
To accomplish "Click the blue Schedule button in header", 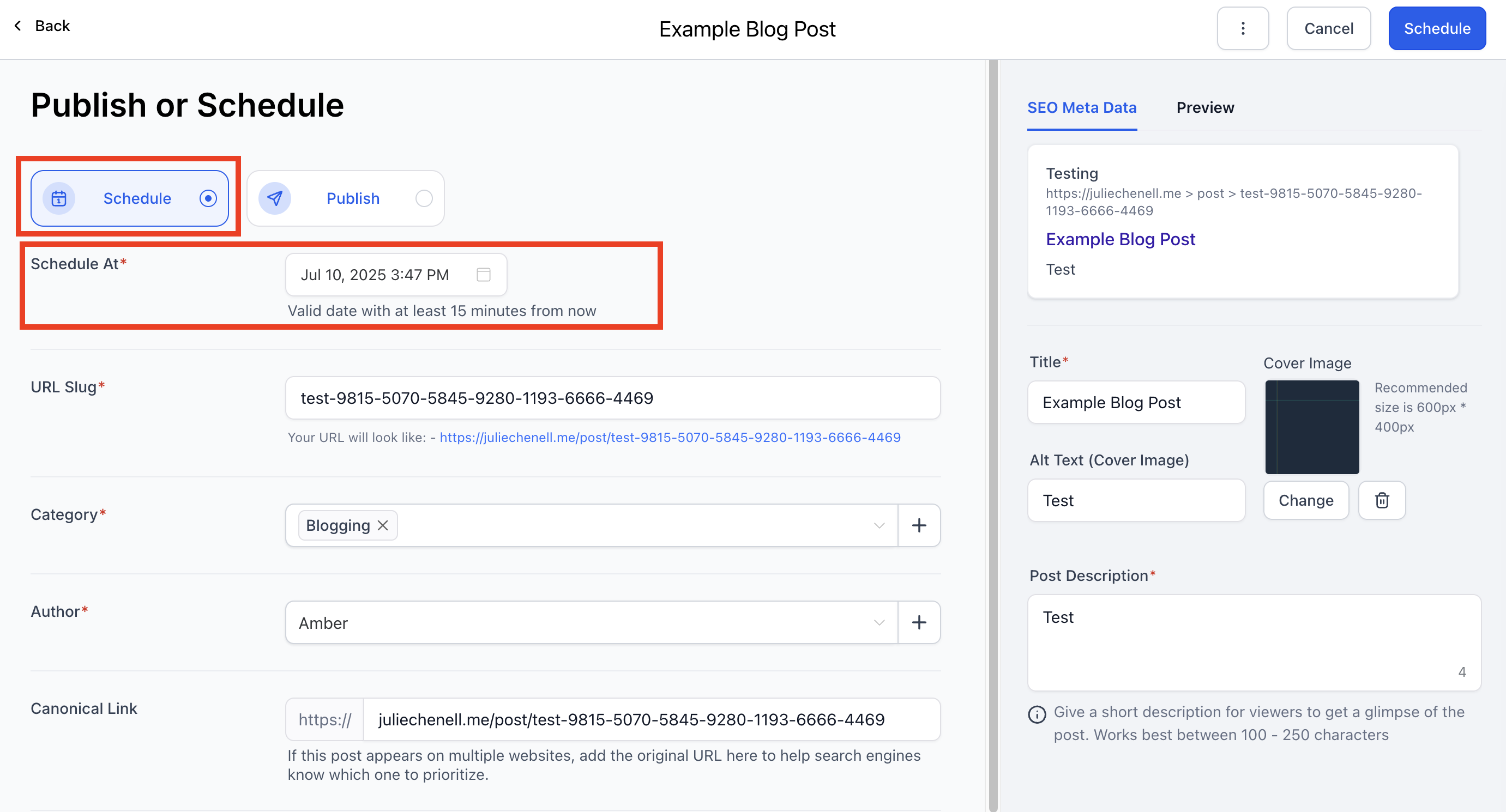I will 1436,28.
